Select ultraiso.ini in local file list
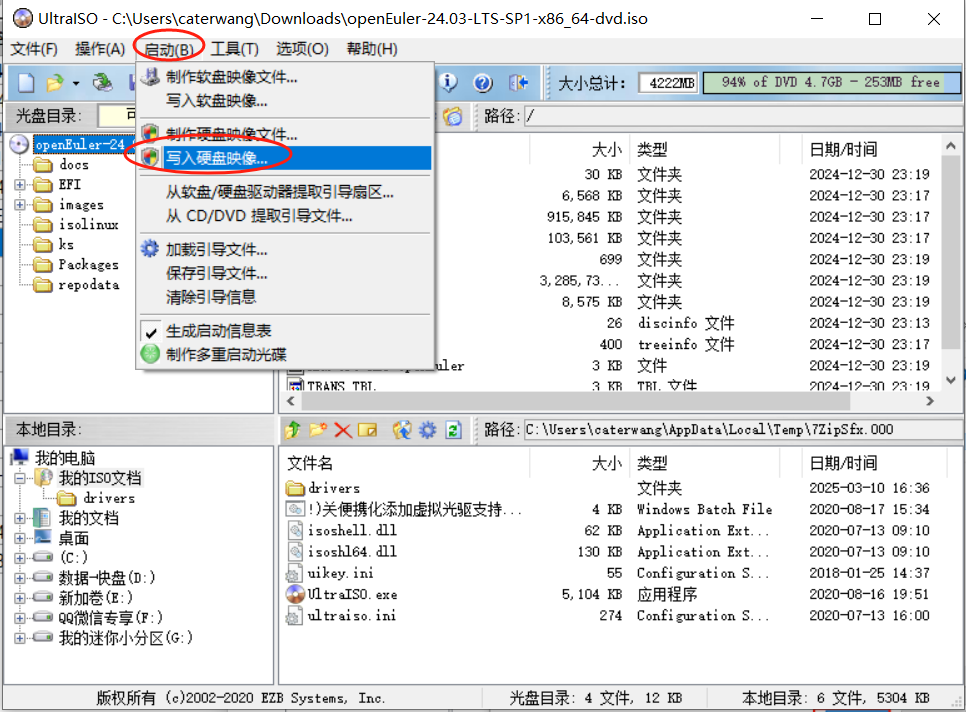The width and height of the screenshot is (966, 712). [x=352, y=616]
